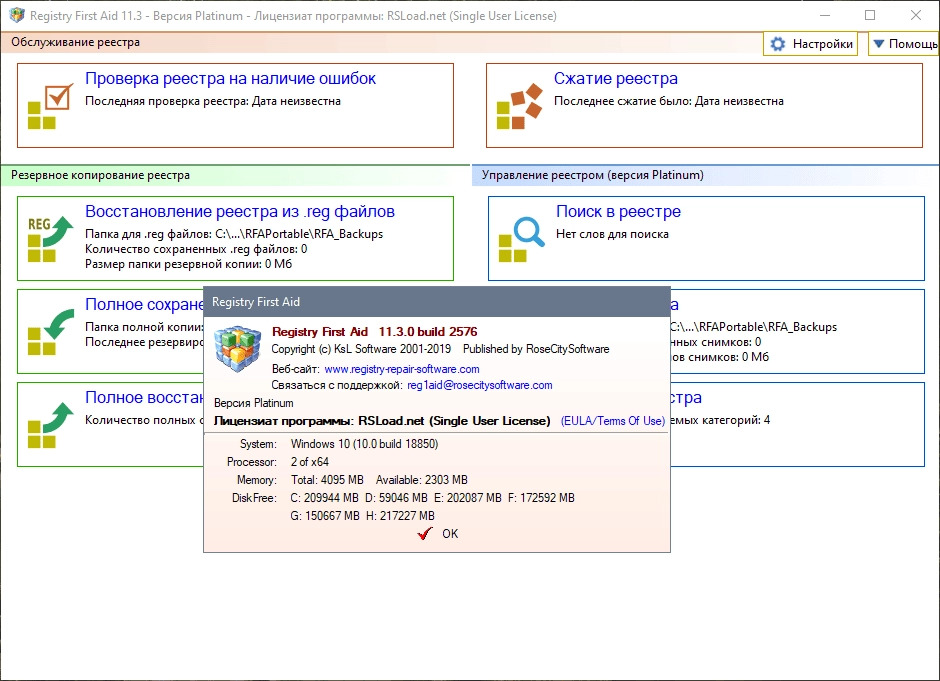940x681 pixels.
Task: Click Лицензиат программы: RSLoad.net text
Action: click(x=382, y=421)
